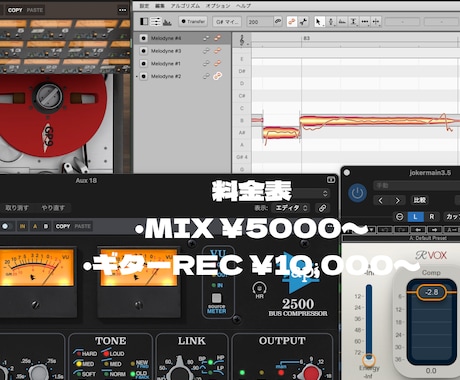Toggle the record dot button for Melodyne #2
The image size is (460, 380).
144,76
